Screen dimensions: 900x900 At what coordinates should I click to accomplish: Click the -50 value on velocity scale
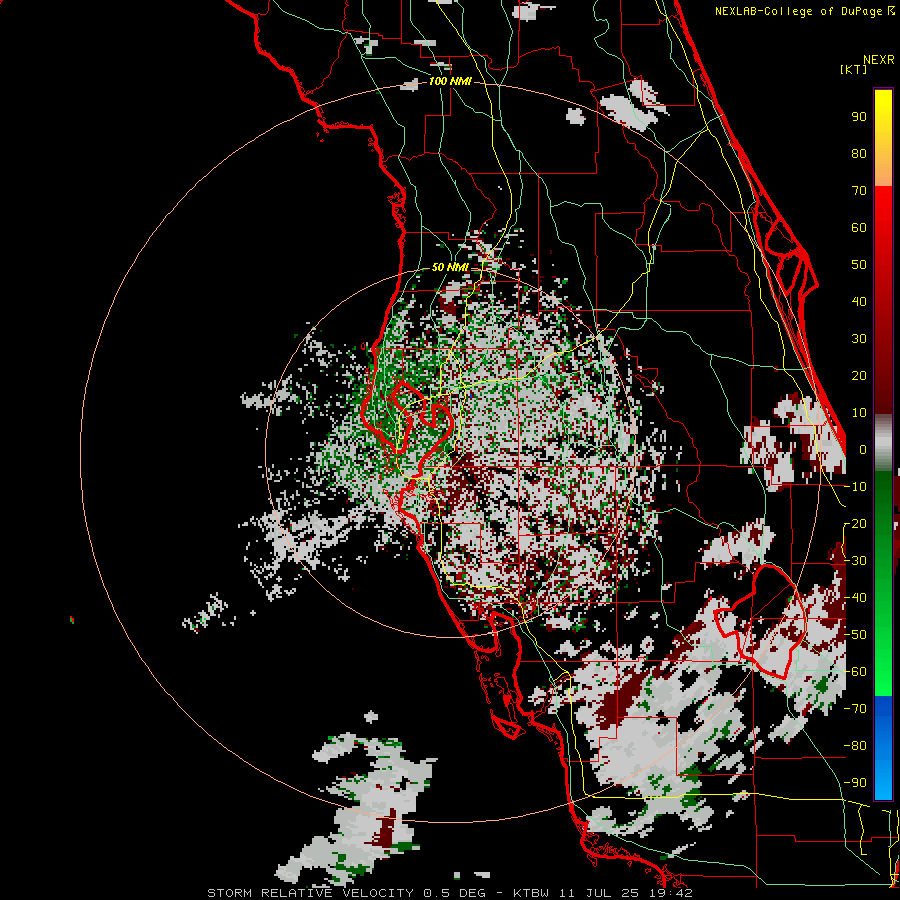point(855,635)
